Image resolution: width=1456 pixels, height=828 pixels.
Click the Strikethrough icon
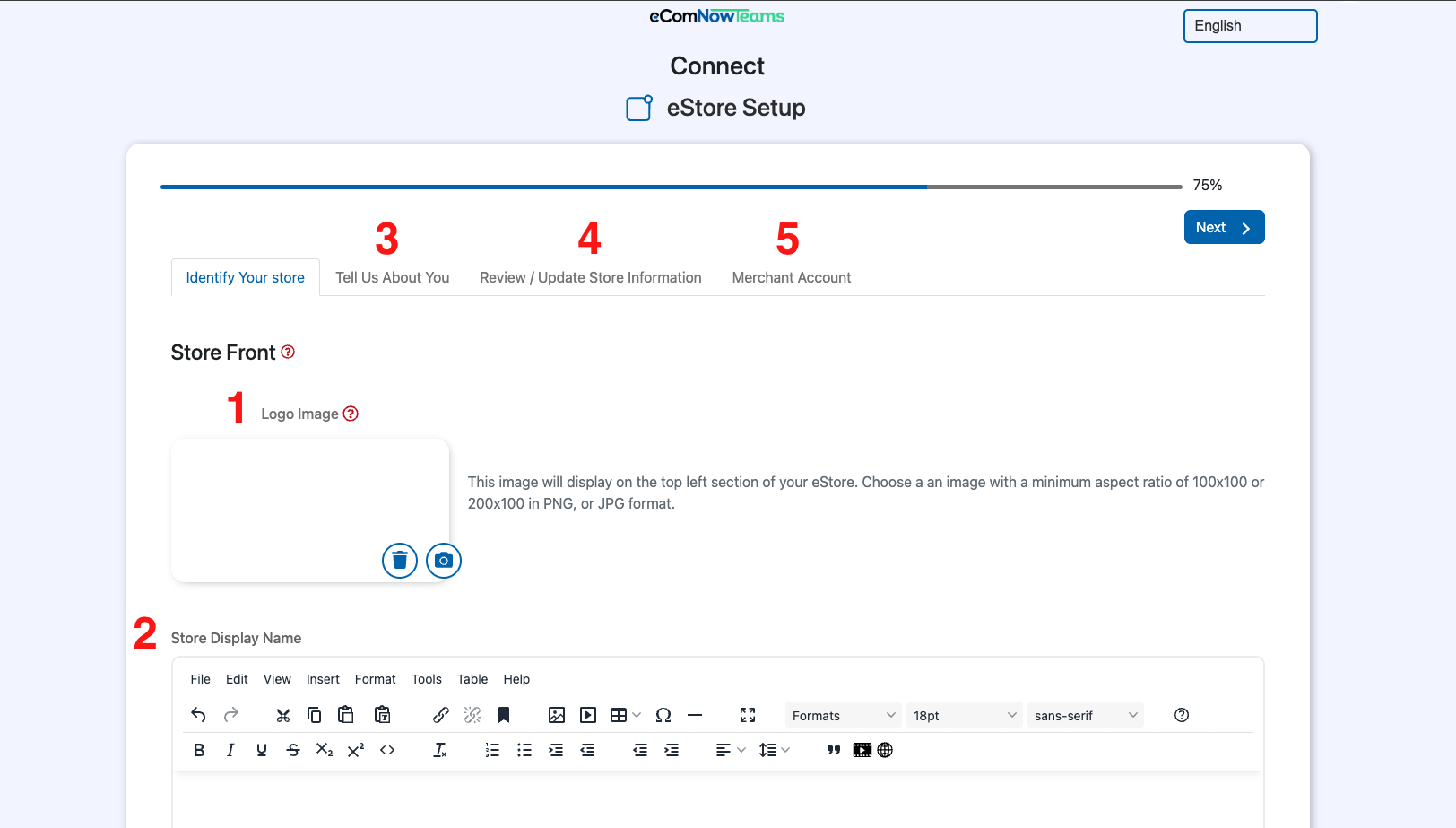click(293, 750)
